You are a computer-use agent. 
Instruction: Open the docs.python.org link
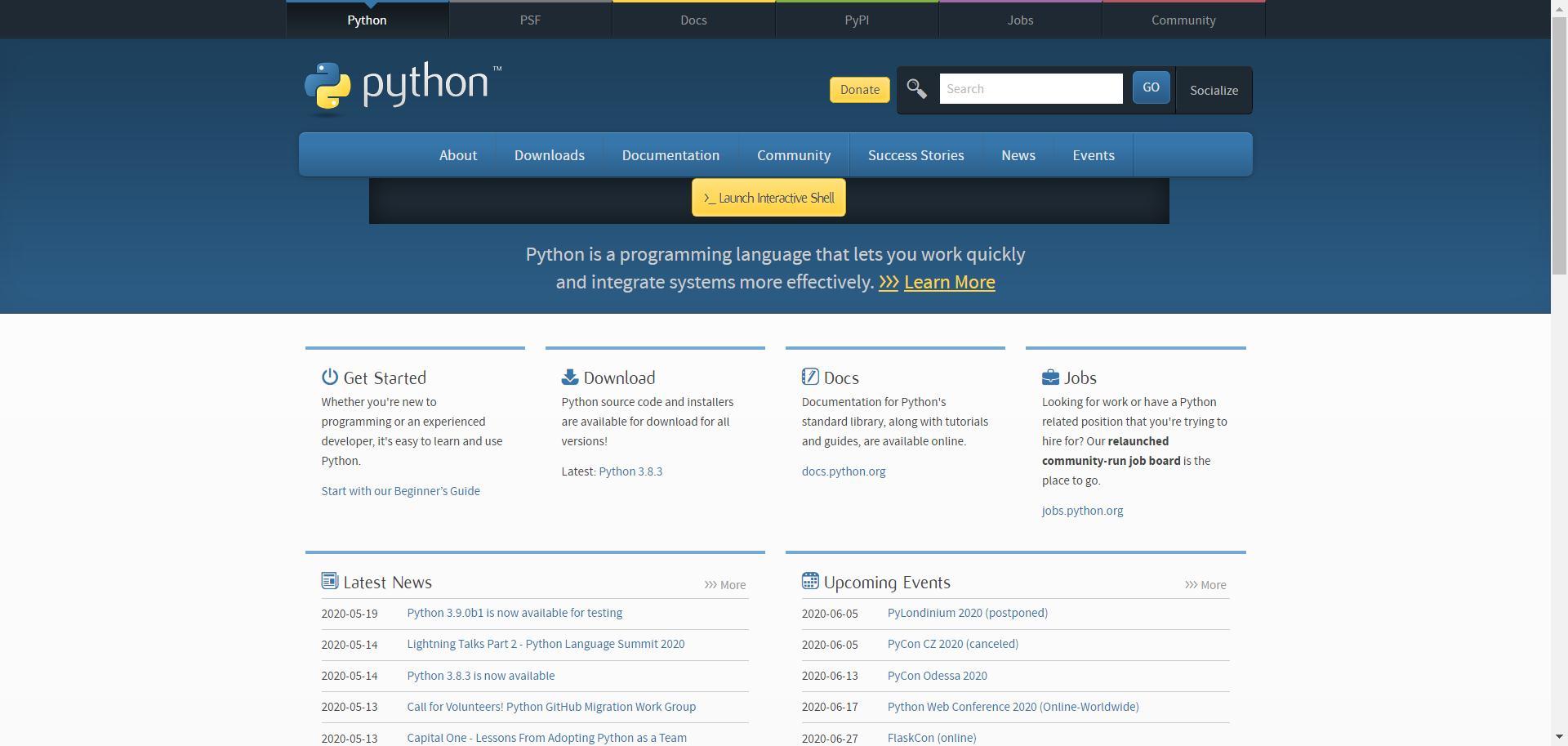point(844,471)
